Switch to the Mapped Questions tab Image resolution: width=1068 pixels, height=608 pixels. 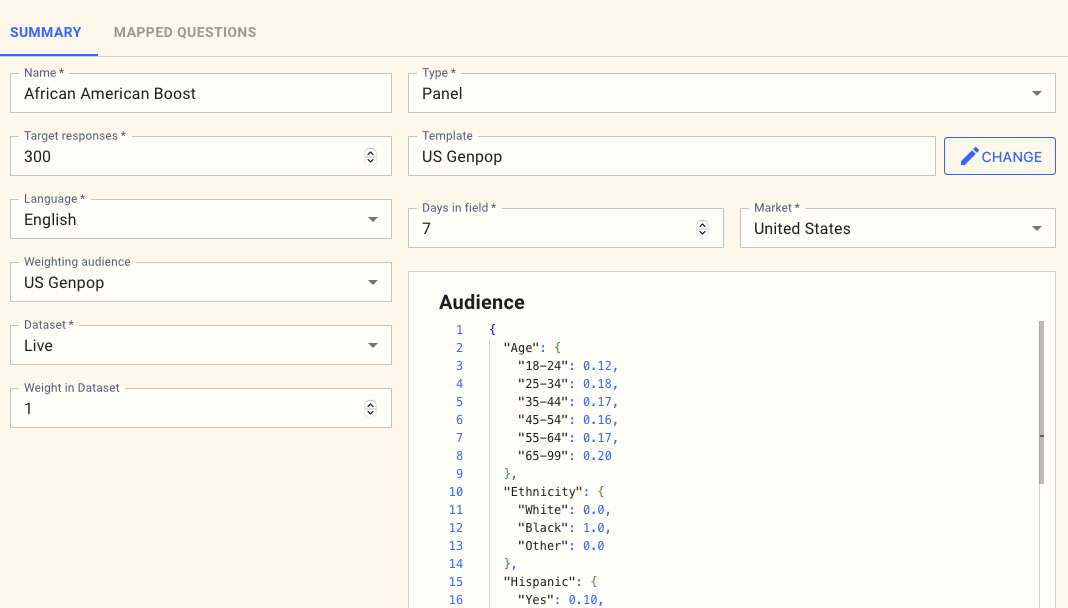185,32
